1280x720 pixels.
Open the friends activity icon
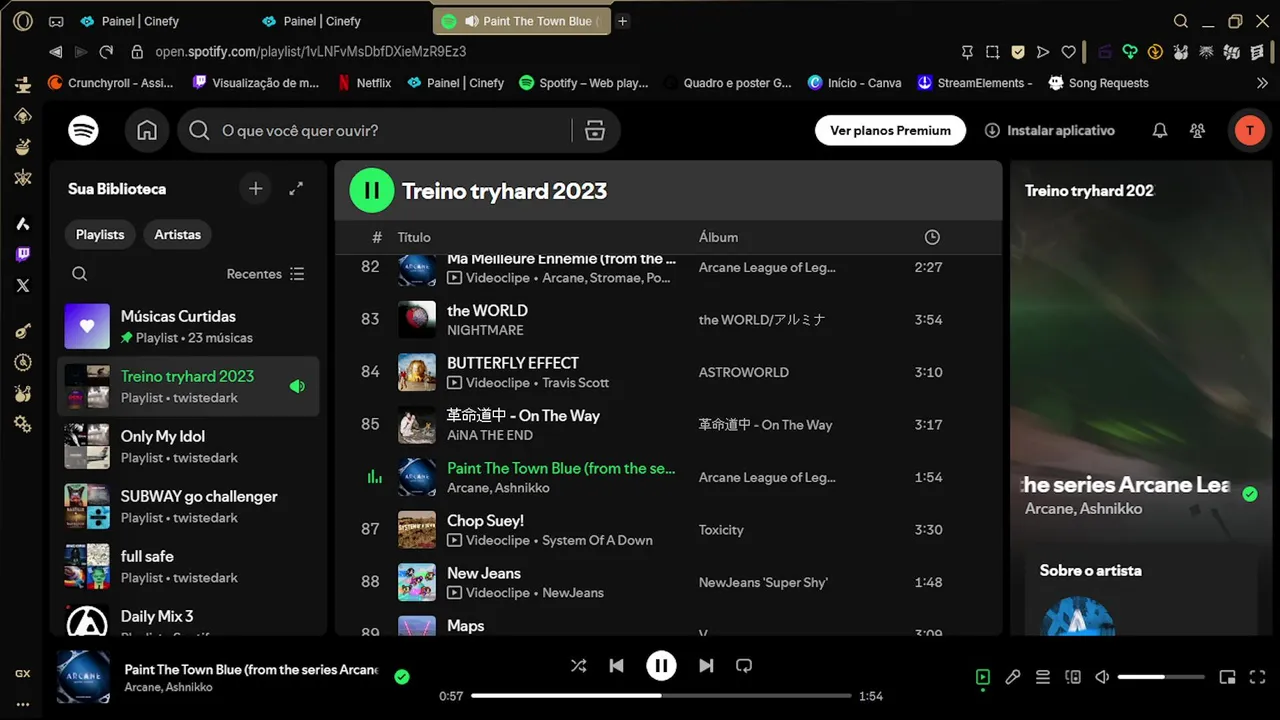1197,130
